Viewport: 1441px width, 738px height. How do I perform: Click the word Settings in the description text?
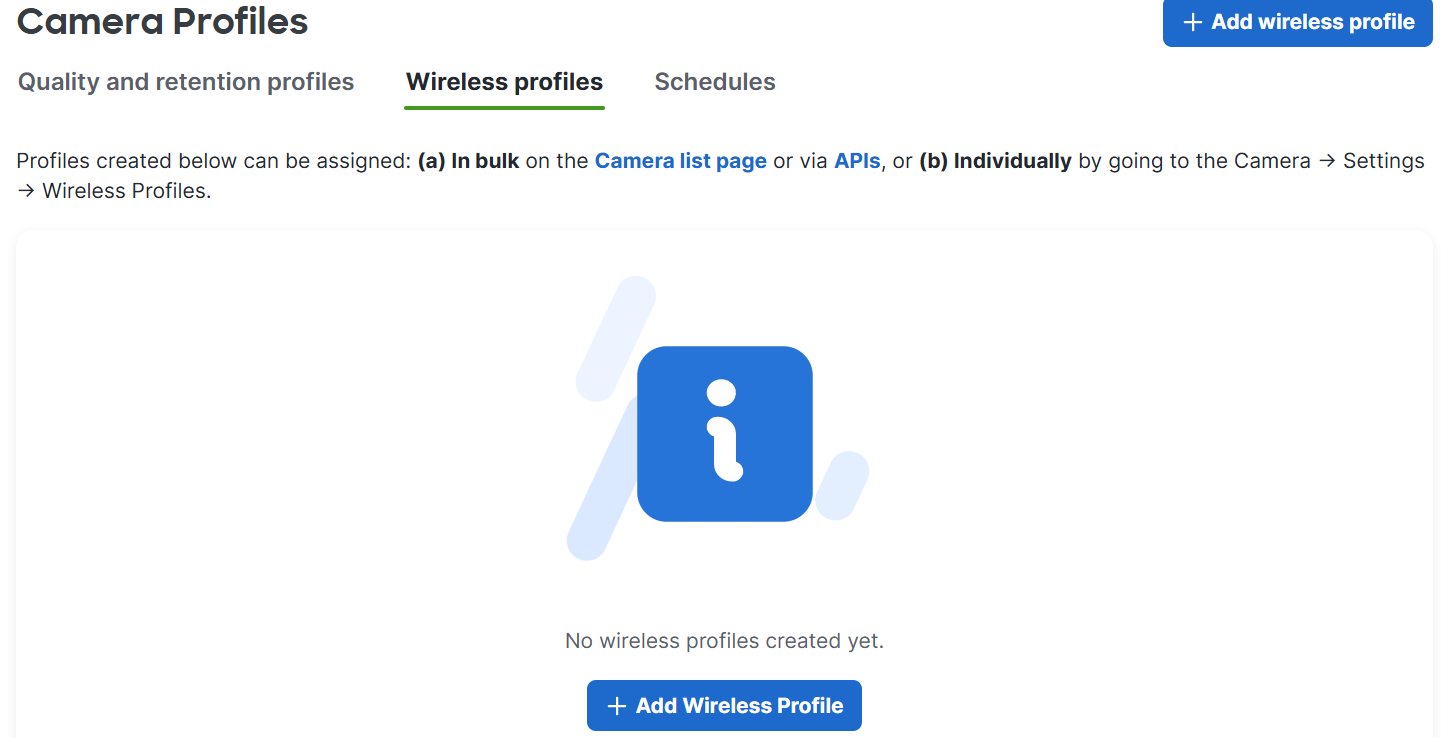(x=1384, y=161)
